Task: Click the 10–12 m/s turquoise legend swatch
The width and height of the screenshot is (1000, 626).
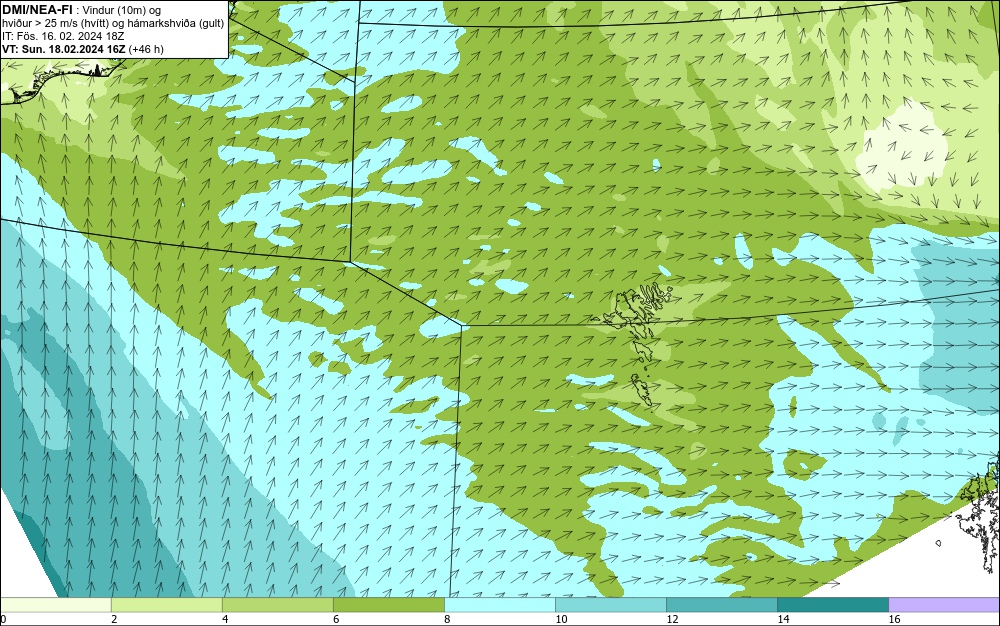Action: [610, 605]
